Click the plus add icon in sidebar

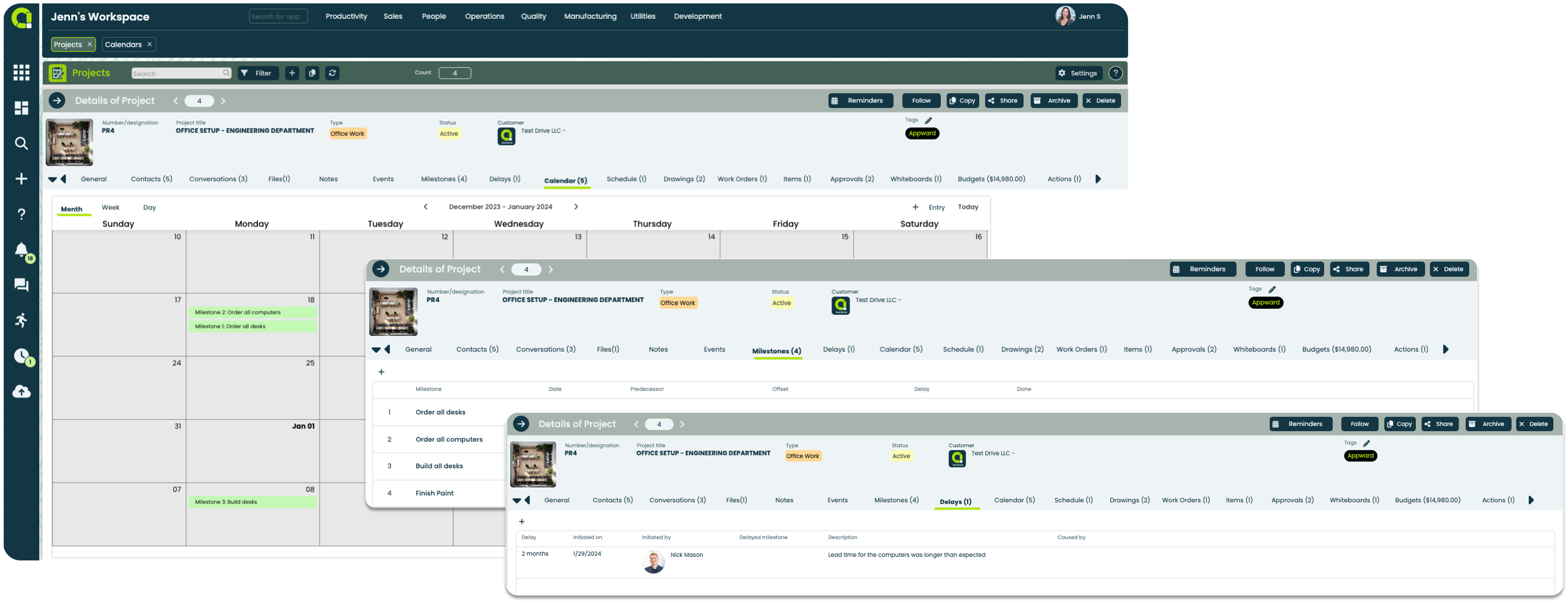tap(21, 178)
